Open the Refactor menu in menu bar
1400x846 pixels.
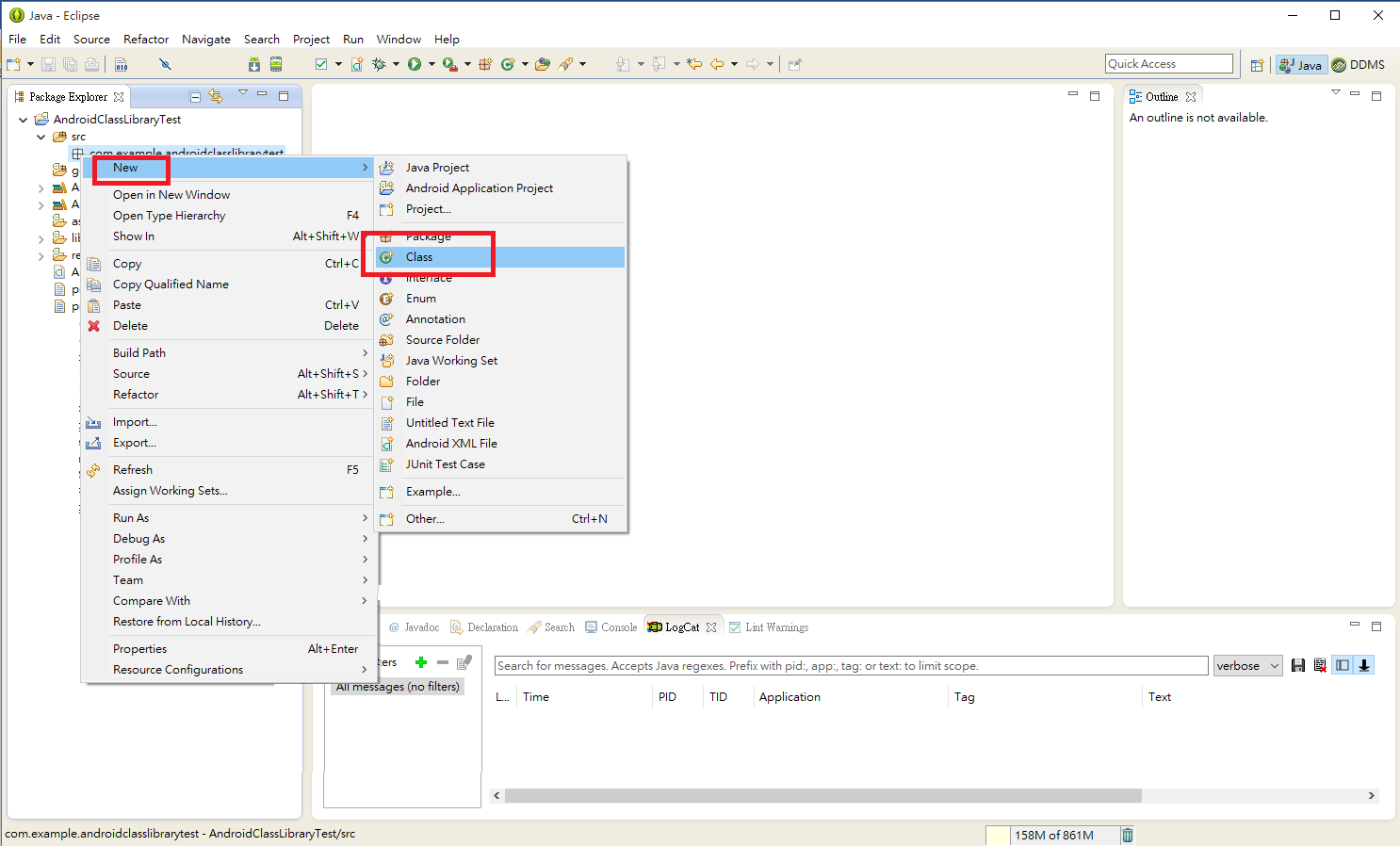click(x=146, y=40)
